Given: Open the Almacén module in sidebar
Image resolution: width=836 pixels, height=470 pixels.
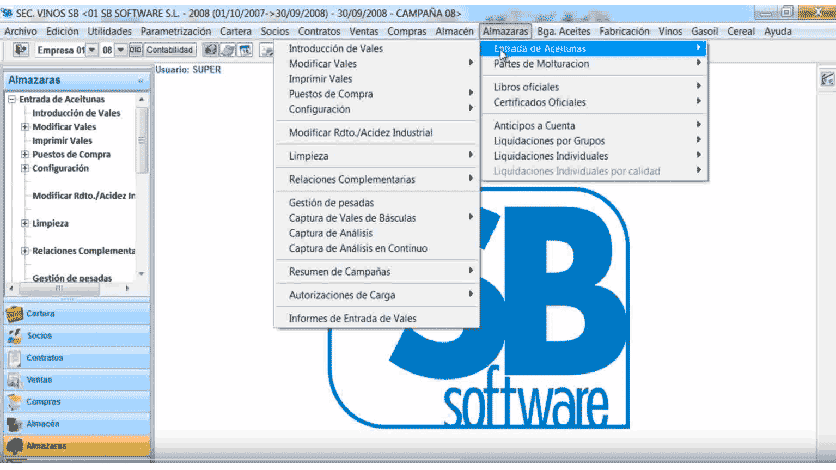Looking at the screenshot, I should coord(45,424).
